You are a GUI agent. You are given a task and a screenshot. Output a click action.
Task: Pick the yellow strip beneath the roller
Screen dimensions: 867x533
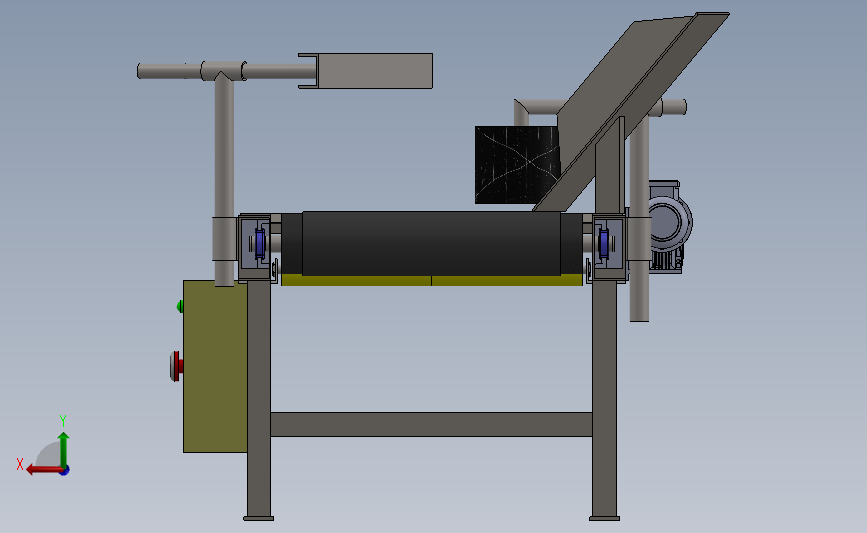pos(431,281)
